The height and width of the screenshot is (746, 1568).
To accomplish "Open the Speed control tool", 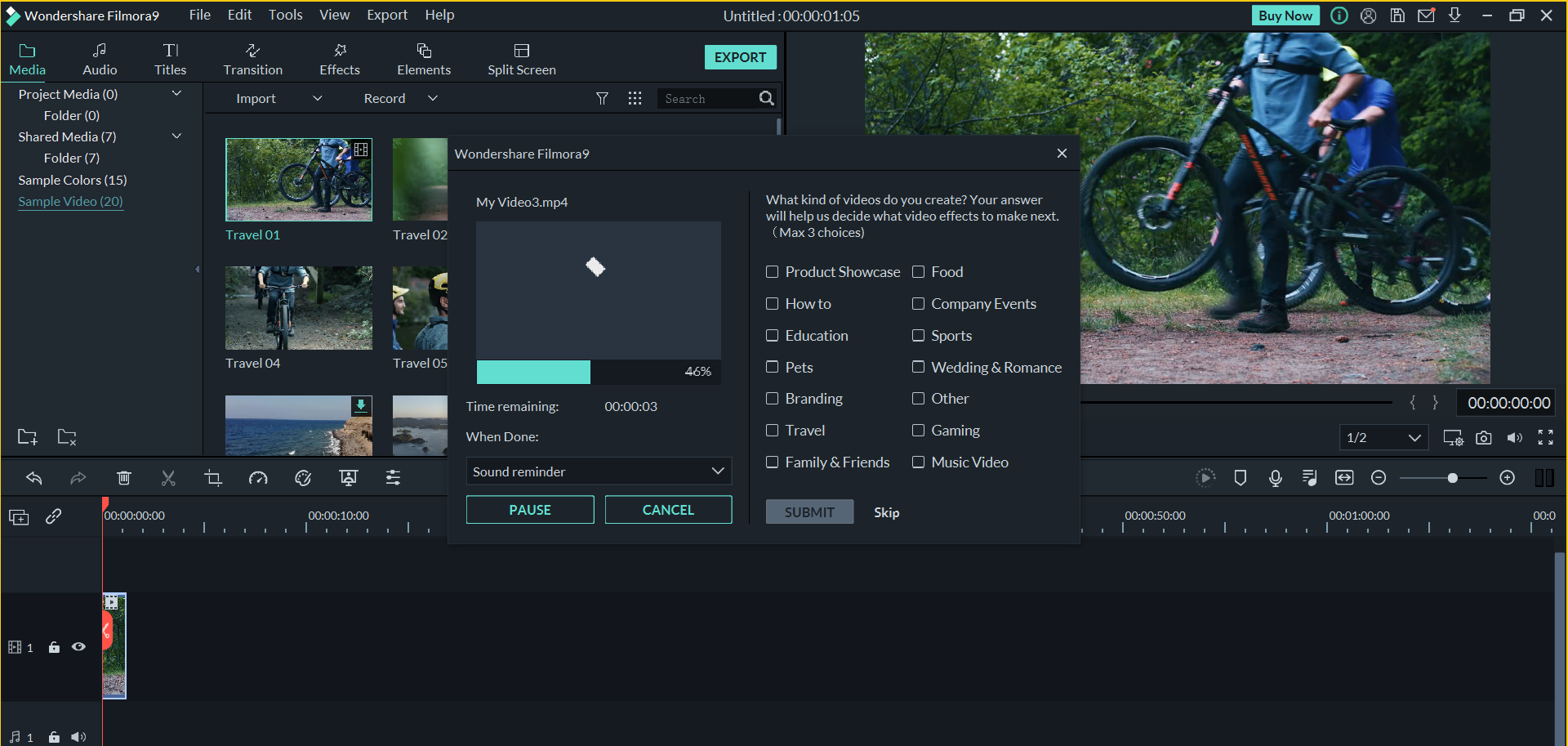I will [x=258, y=478].
